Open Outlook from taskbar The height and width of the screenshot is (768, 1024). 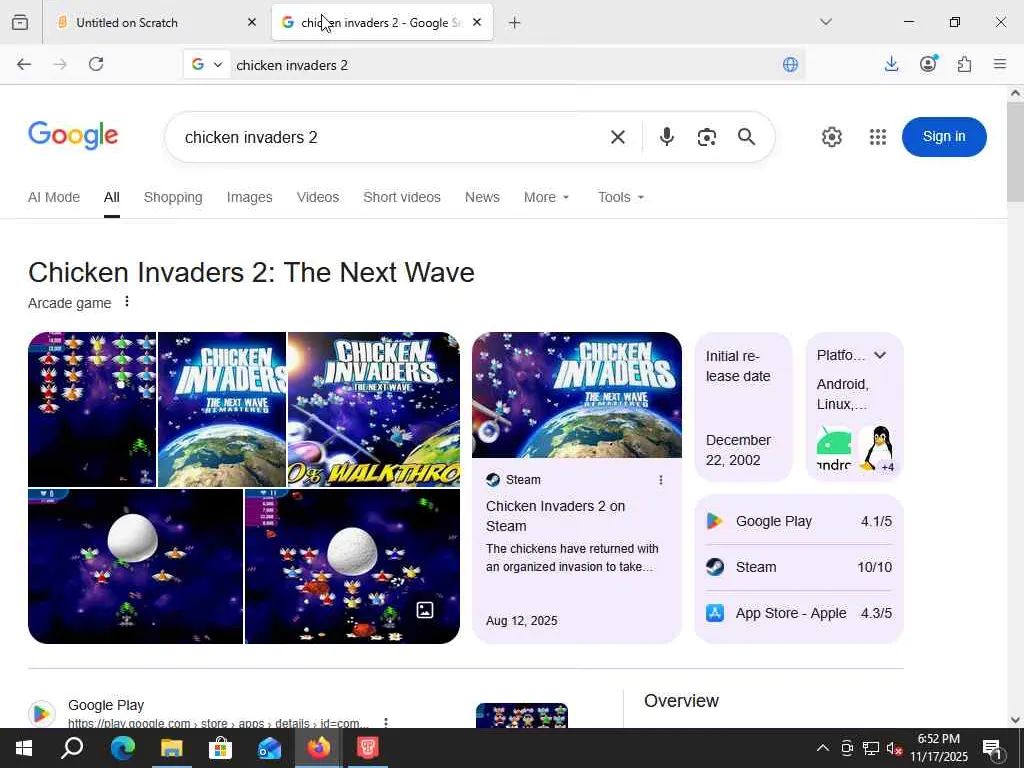coord(270,748)
